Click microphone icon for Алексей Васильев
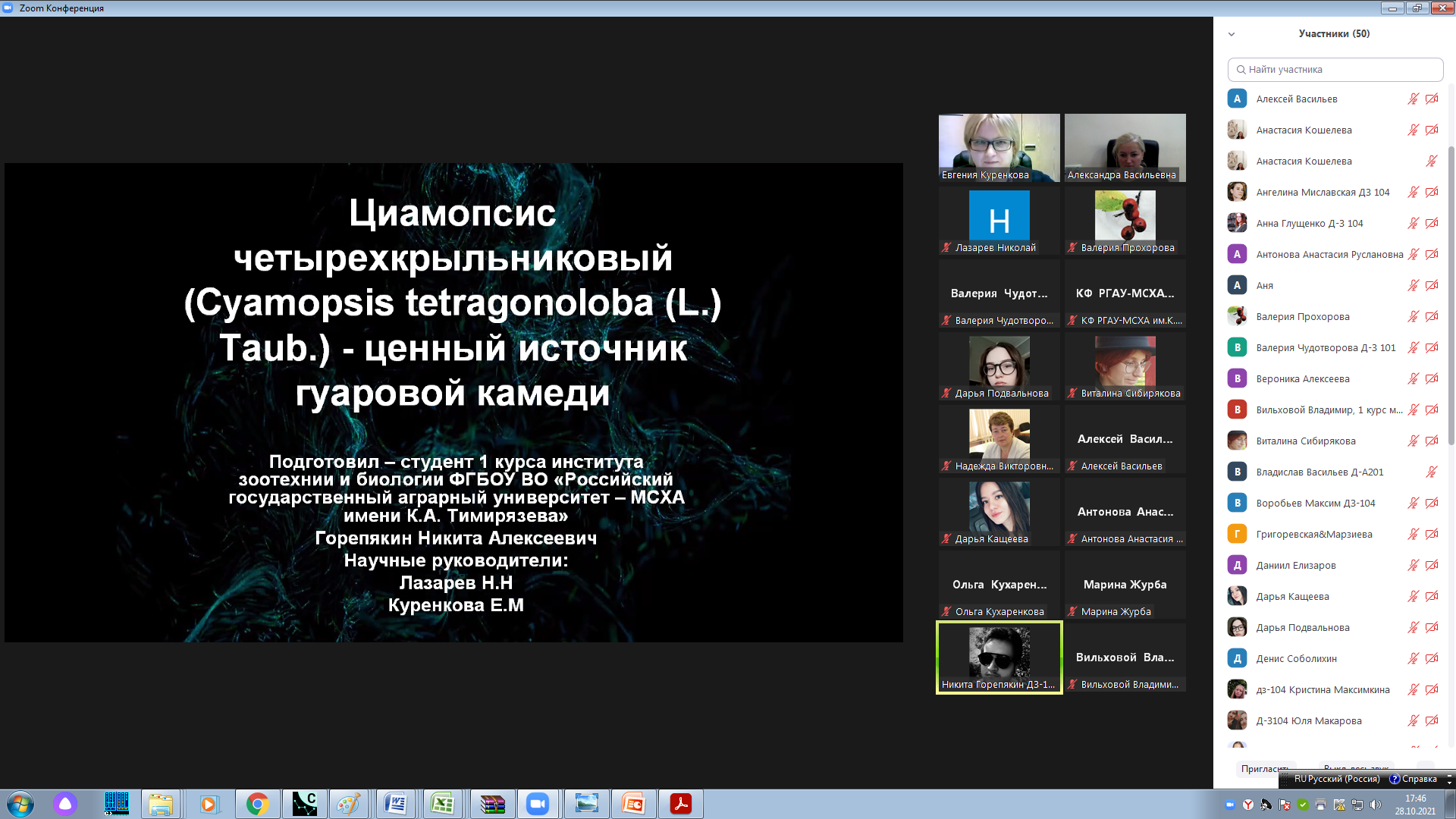The width and height of the screenshot is (1456, 819). 1413,99
